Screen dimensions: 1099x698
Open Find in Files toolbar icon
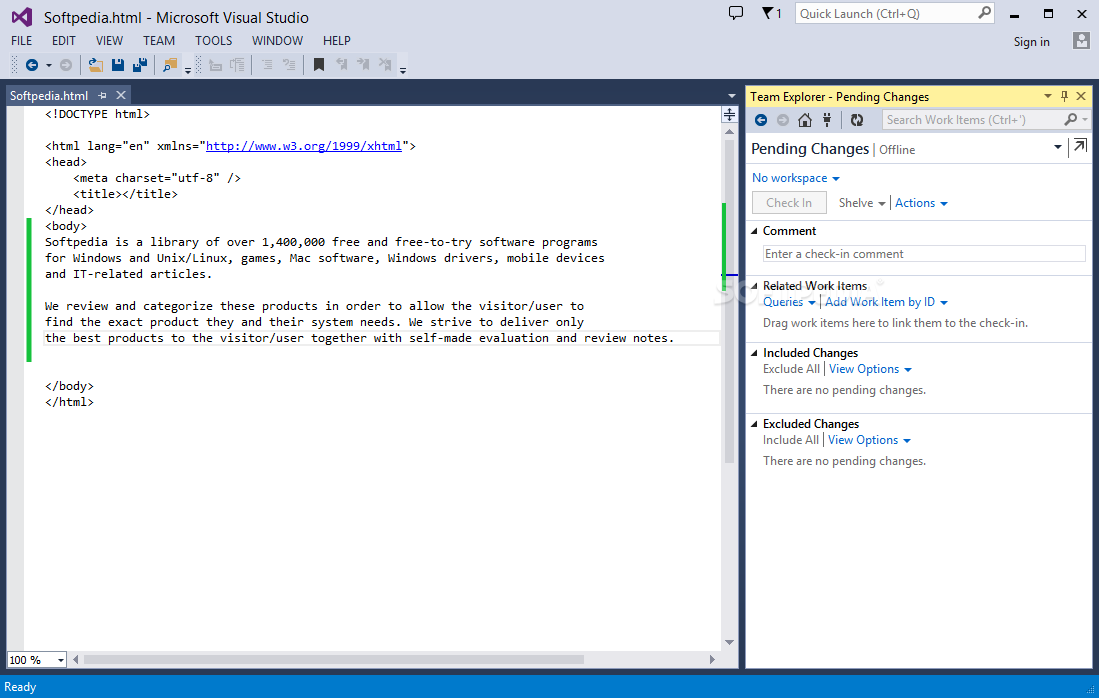pyautogui.click(x=169, y=65)
